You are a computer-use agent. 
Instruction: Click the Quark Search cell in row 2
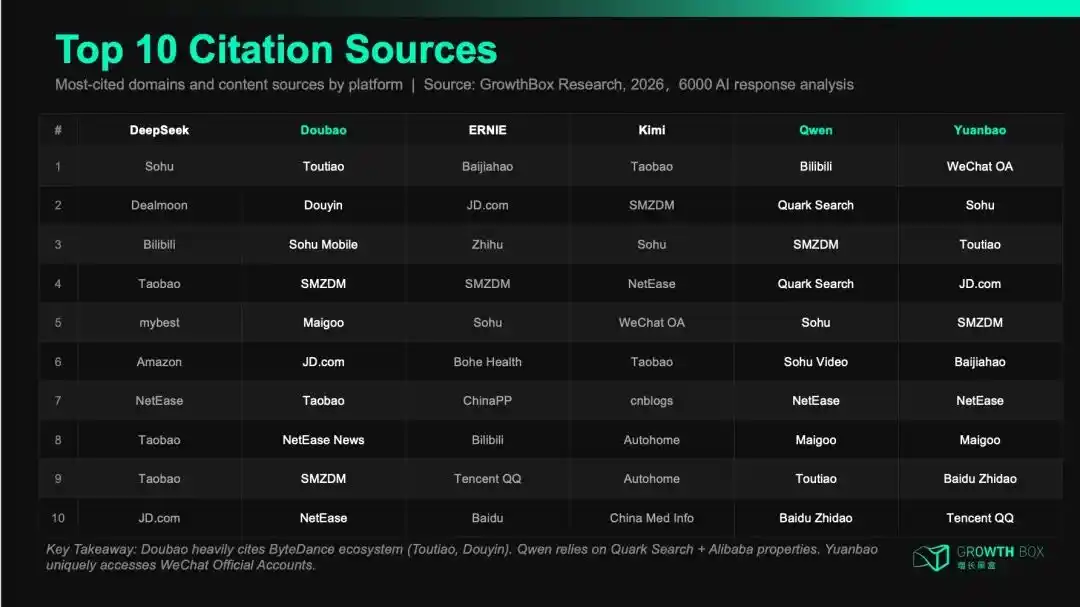[x=816, y=205]
